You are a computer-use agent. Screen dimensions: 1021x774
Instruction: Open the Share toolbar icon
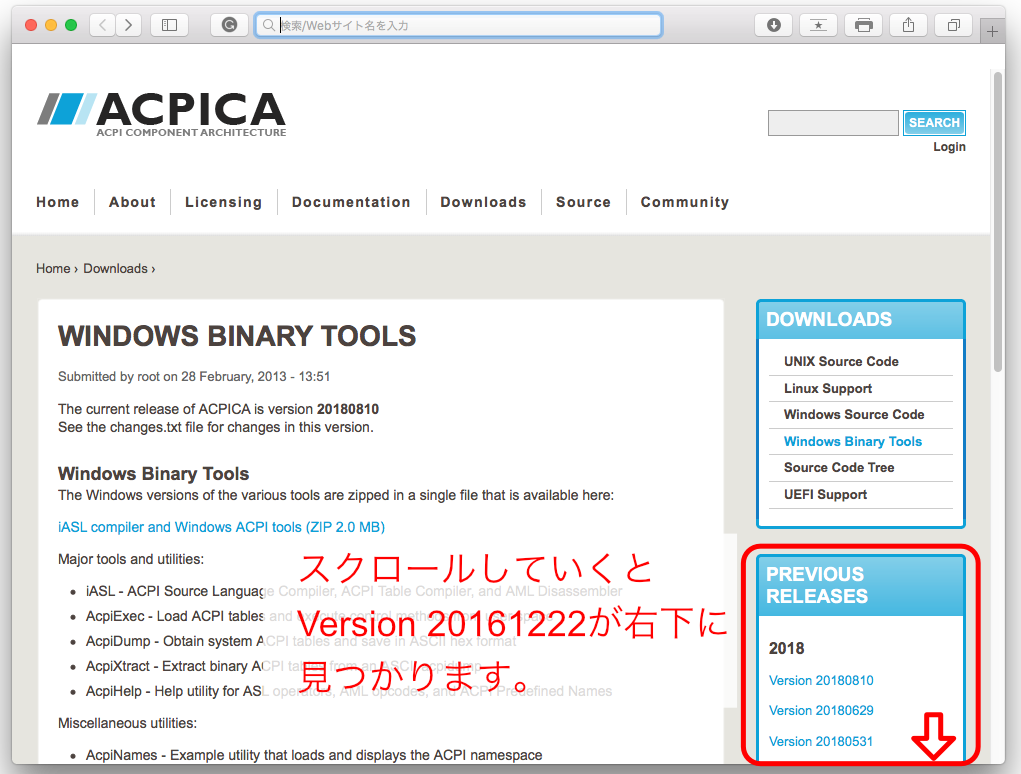[908, 25]
